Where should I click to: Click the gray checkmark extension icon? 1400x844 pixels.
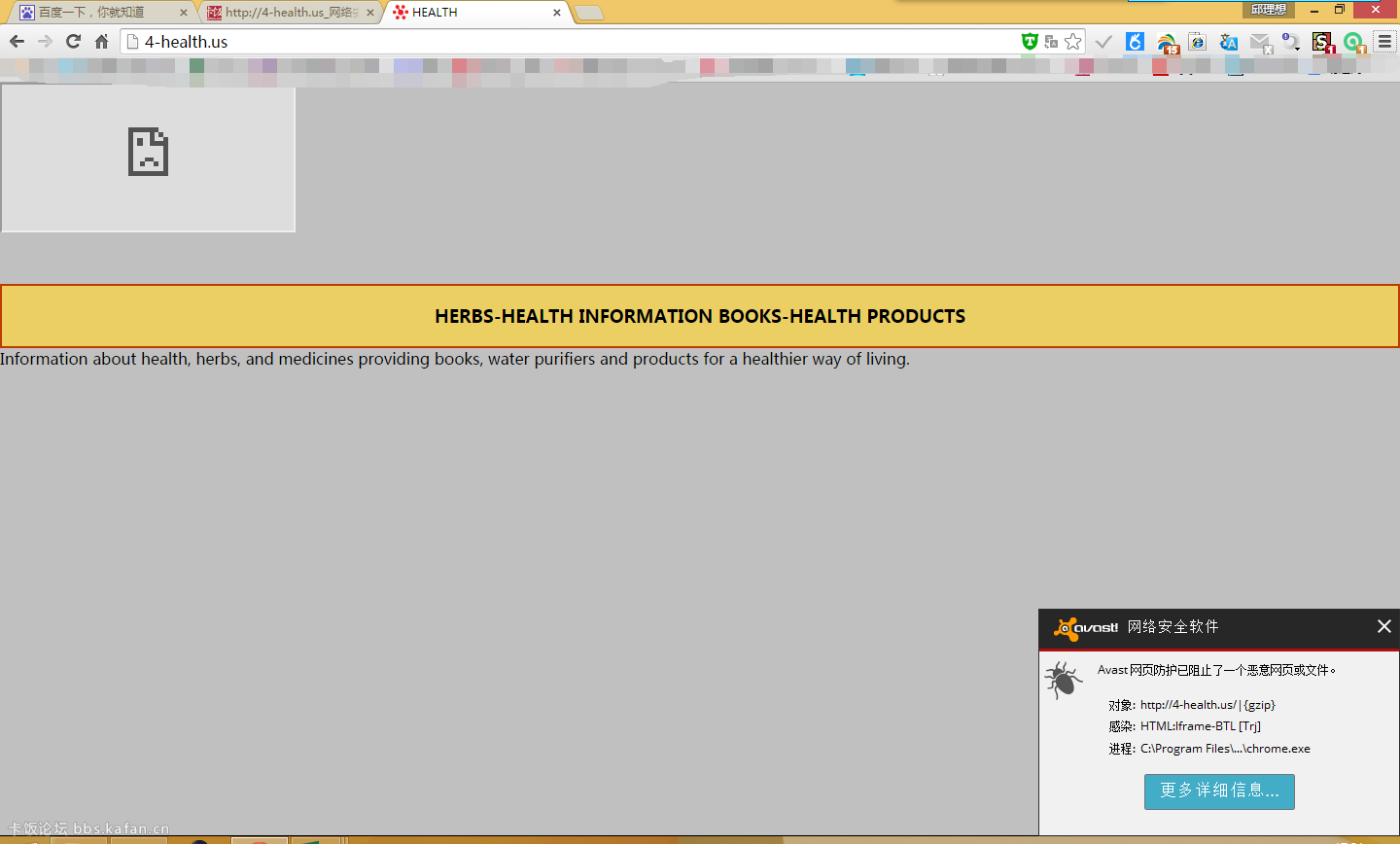(1103, 42)
